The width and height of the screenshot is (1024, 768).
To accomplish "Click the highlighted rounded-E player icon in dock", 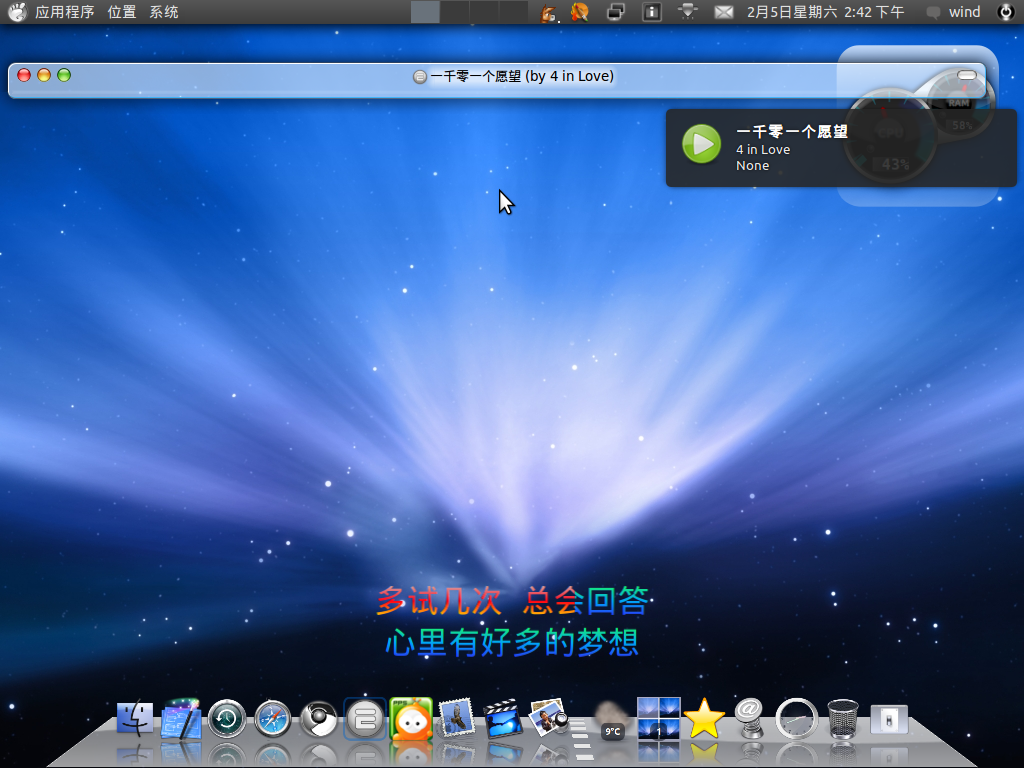I will (x=364, y=719).
